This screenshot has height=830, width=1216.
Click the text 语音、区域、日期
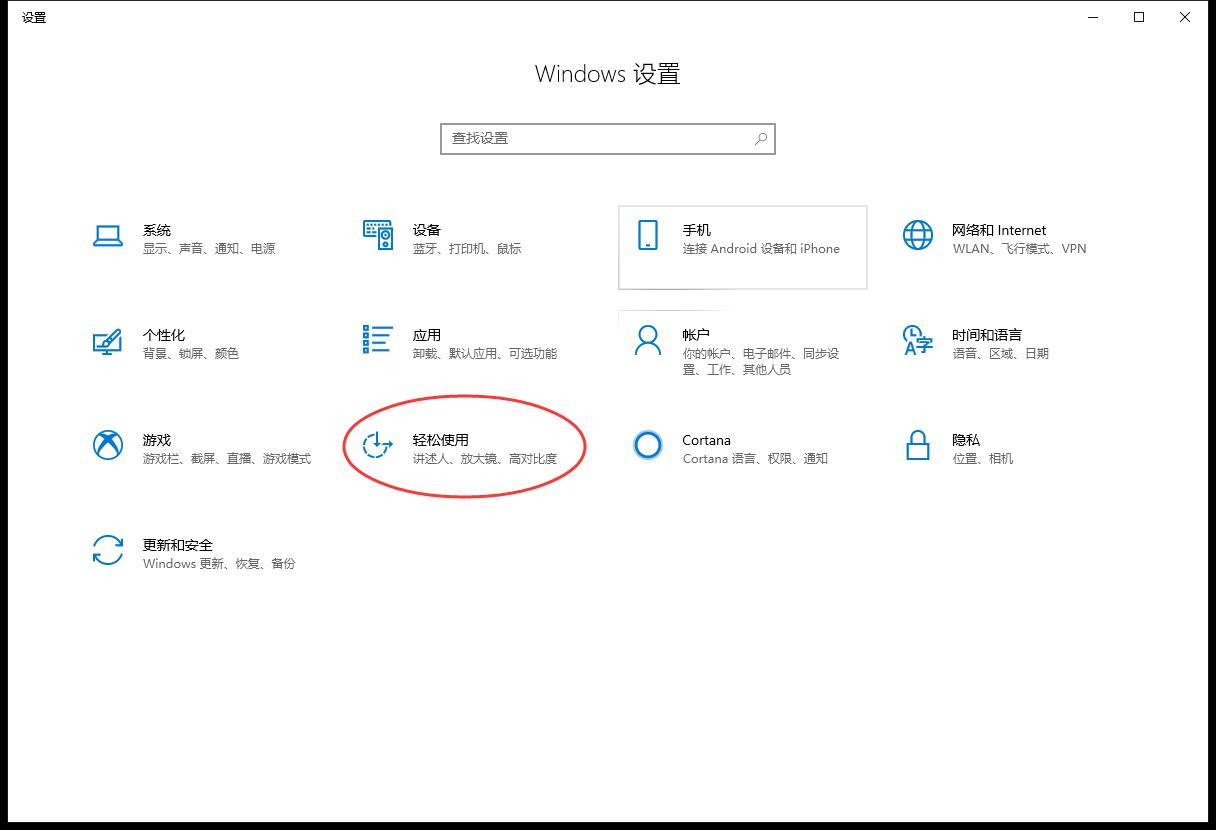[x=1001, y=354]
